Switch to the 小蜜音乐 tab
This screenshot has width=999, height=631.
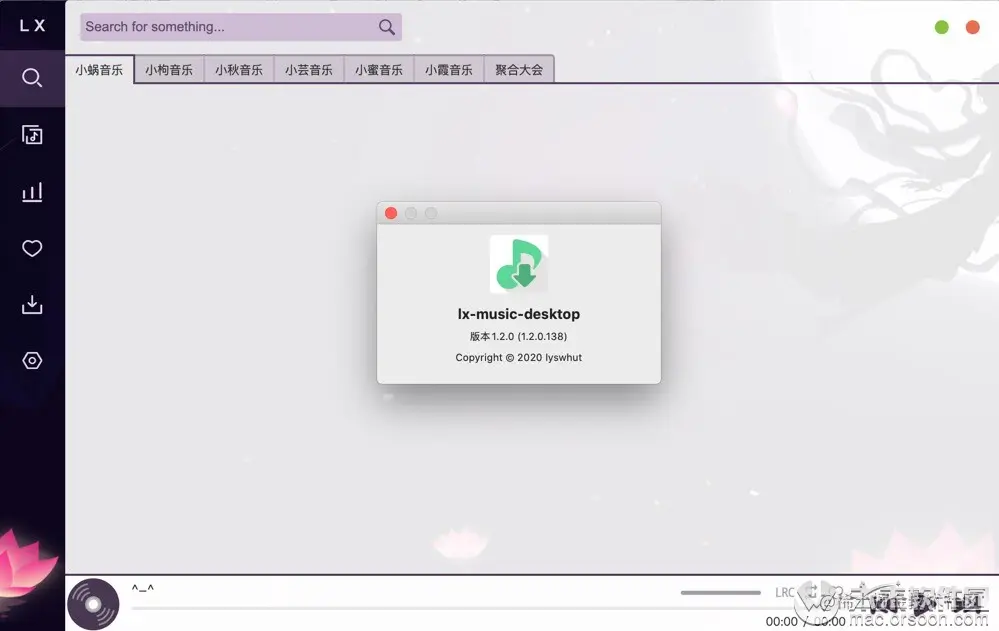[379, 69]
